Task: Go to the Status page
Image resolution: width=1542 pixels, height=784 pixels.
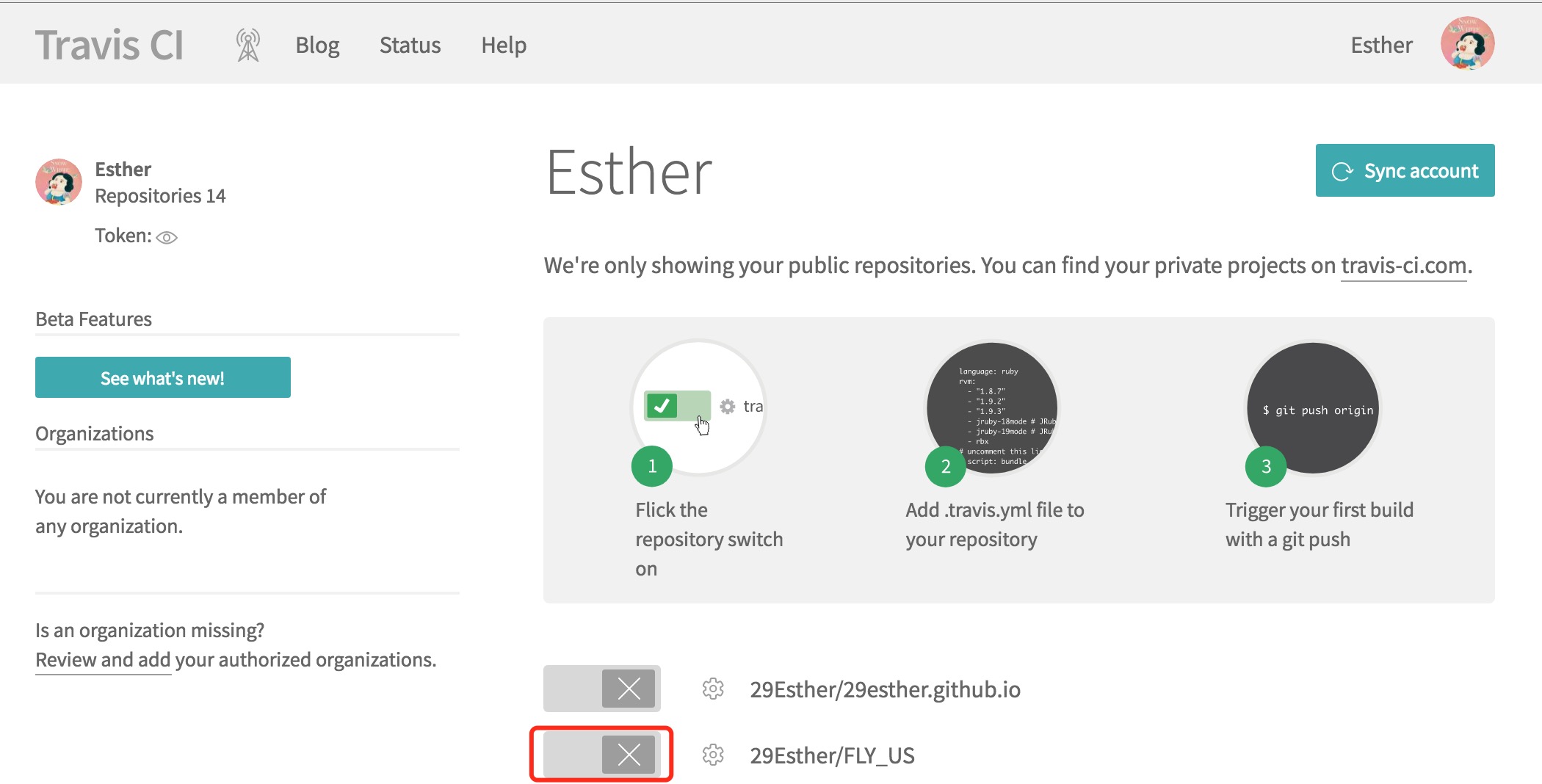Action: coord(410,45)
